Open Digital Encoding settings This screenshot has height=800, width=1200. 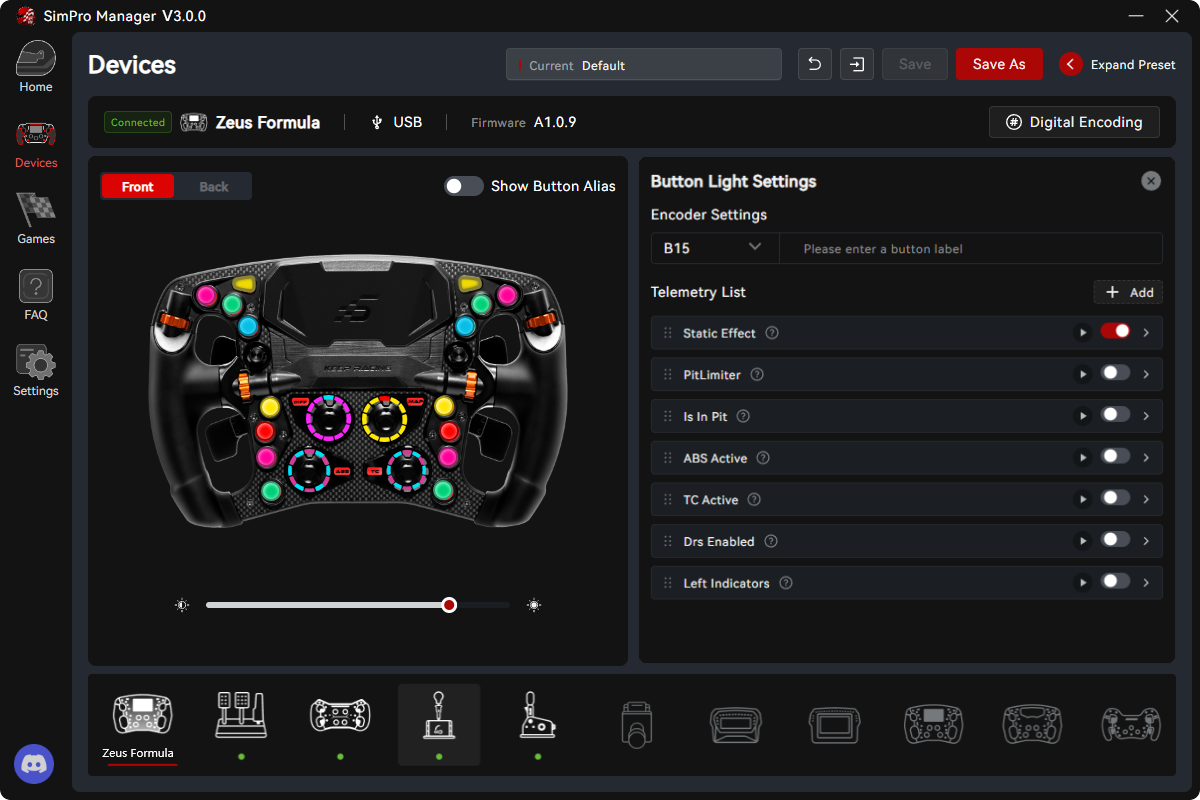(x=1074, y=122)
